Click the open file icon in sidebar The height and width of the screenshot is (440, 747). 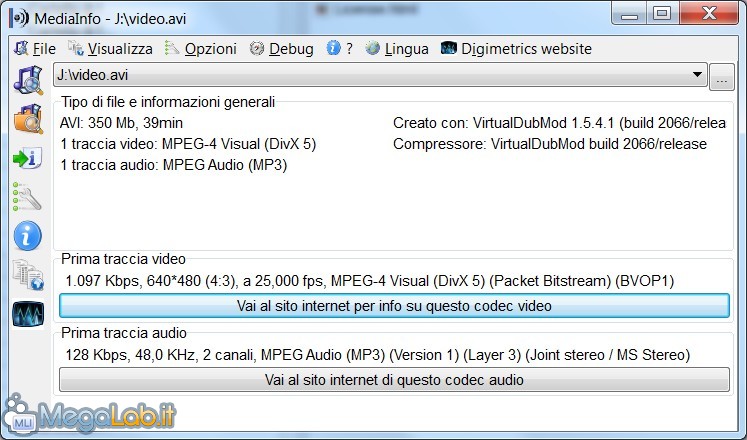[x=28, y=80]
